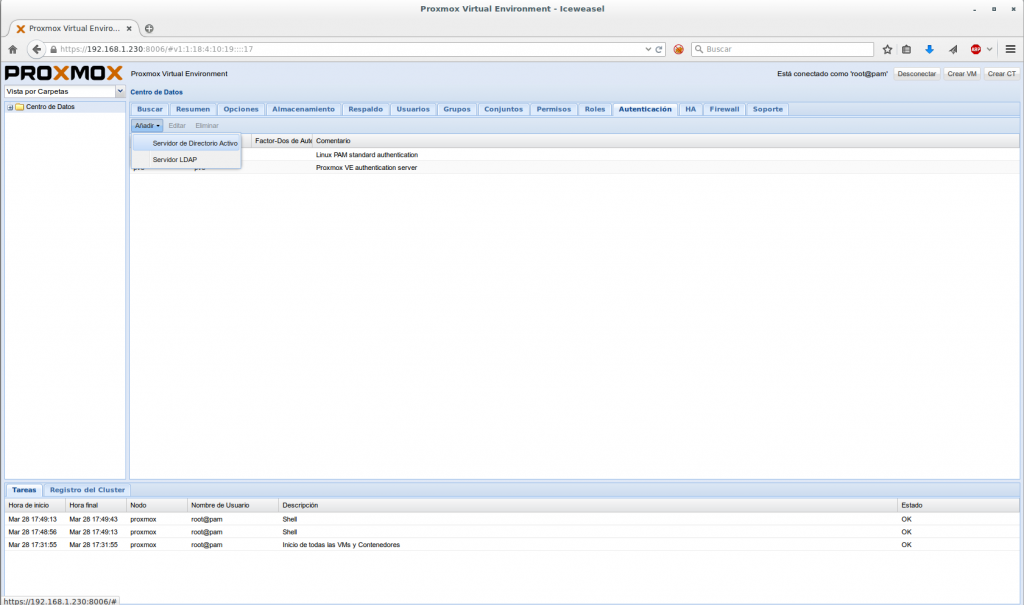Open the downloads arrow icon
The height and width of the screenshot is (605, 1024).
pyautogui.click(x=929, y=49)
